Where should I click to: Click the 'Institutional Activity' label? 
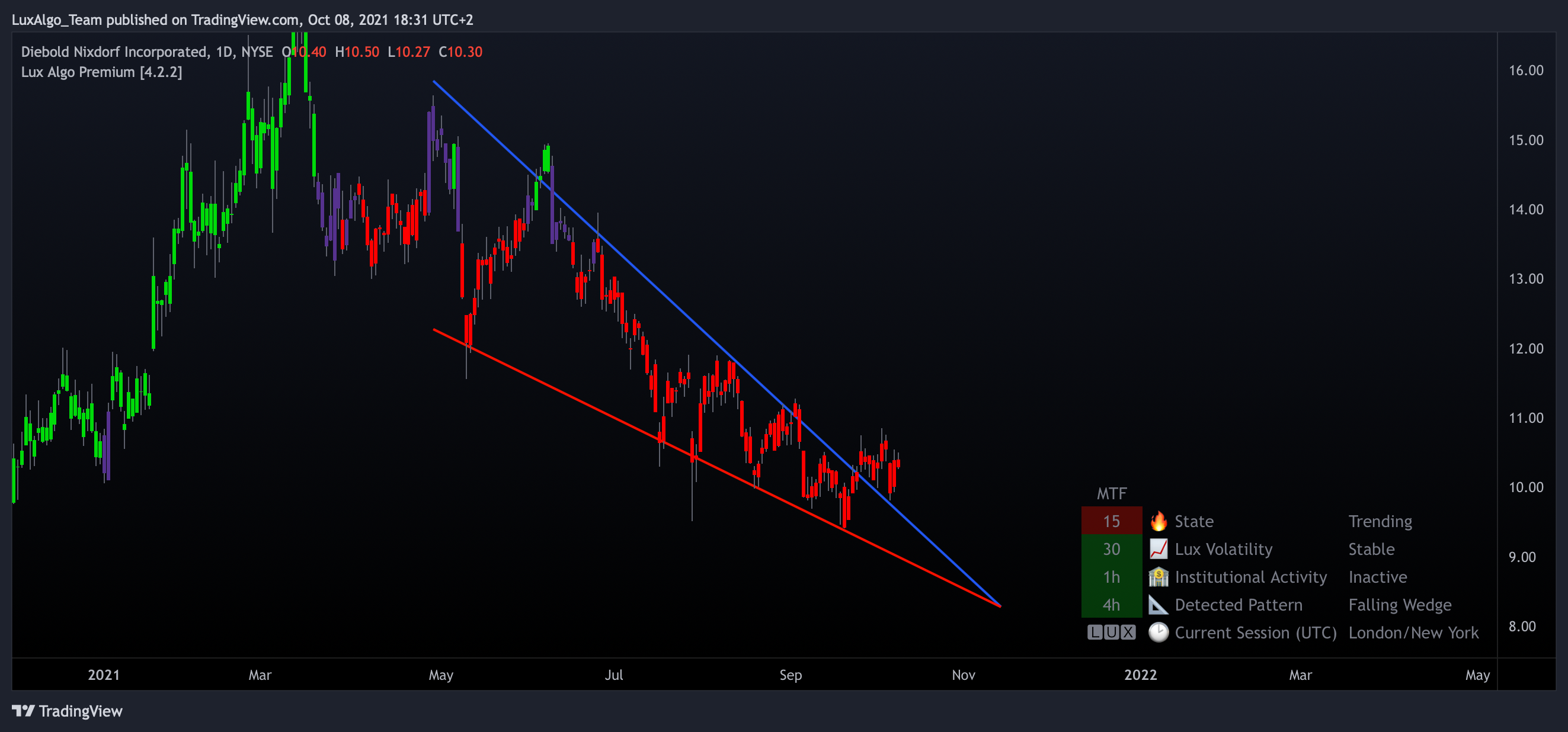pos(1250,577)
